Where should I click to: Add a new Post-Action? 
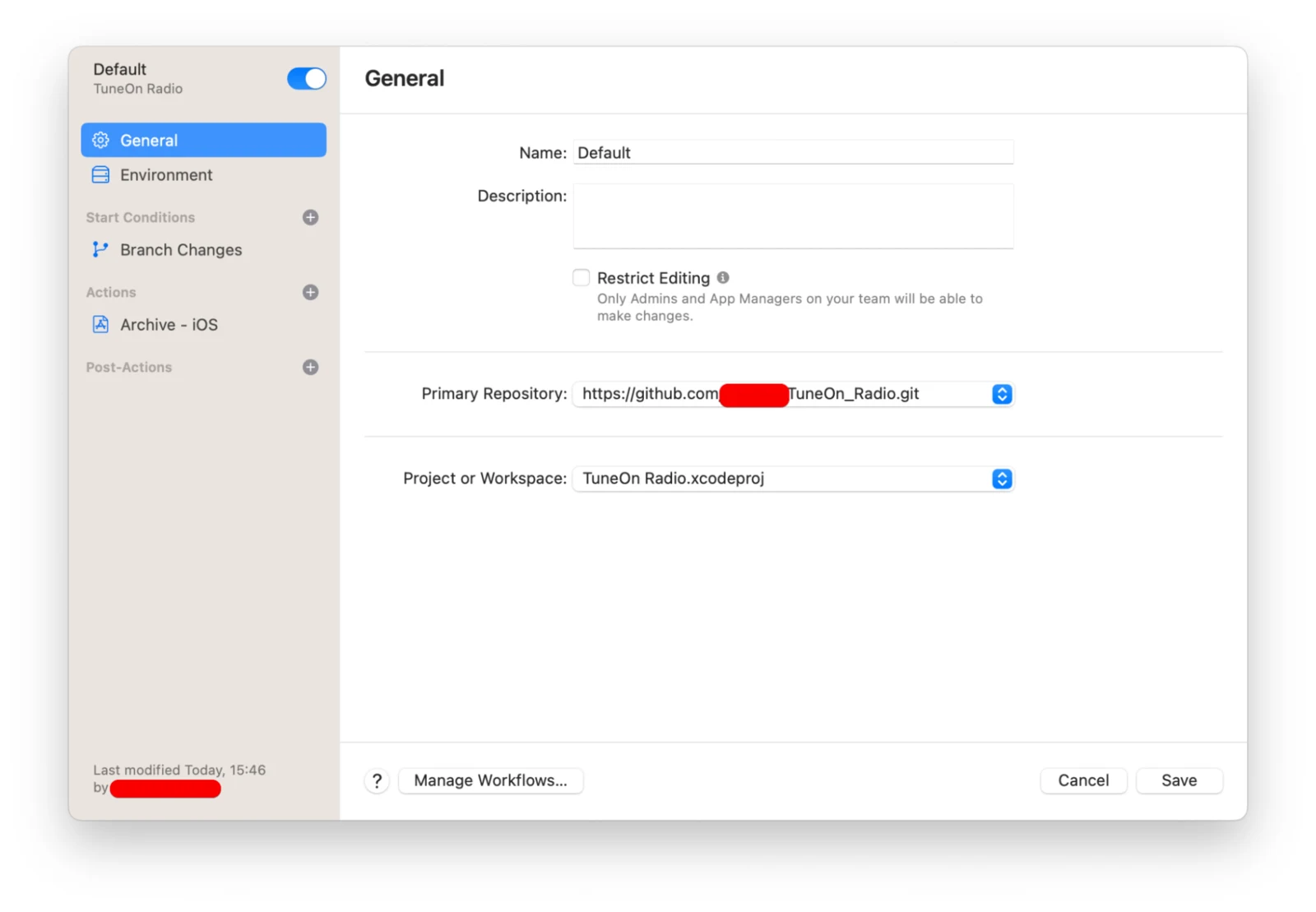point(310,367)
